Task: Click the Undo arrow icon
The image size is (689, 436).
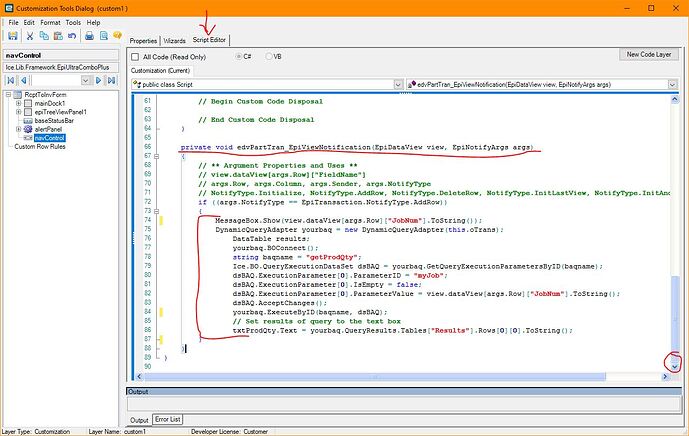Action: pos(73,36)
